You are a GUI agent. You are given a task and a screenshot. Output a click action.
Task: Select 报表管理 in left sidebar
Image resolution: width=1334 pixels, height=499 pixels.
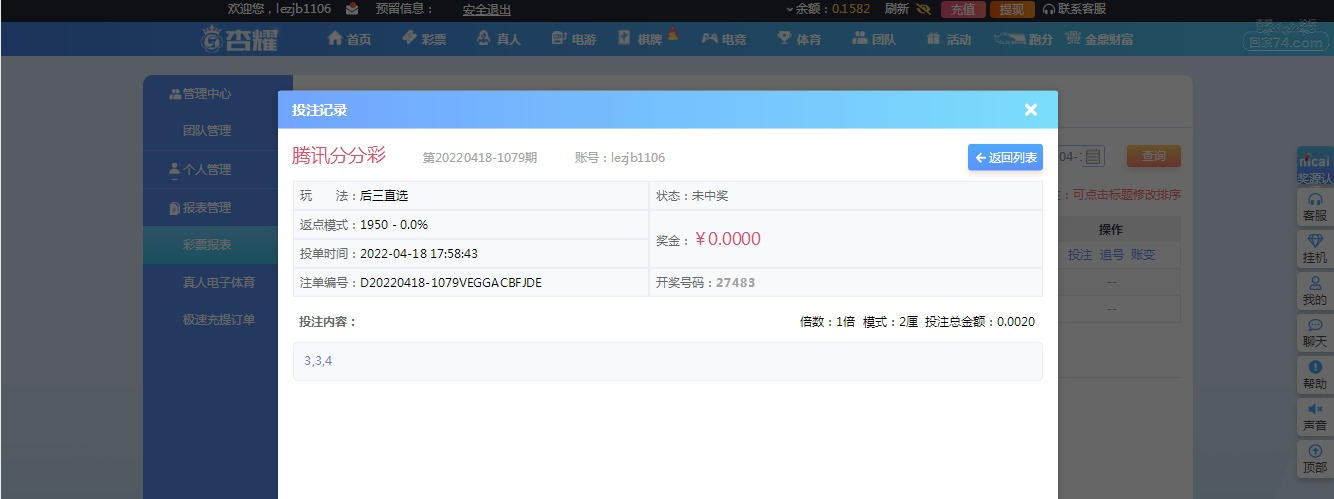(200, 208)
